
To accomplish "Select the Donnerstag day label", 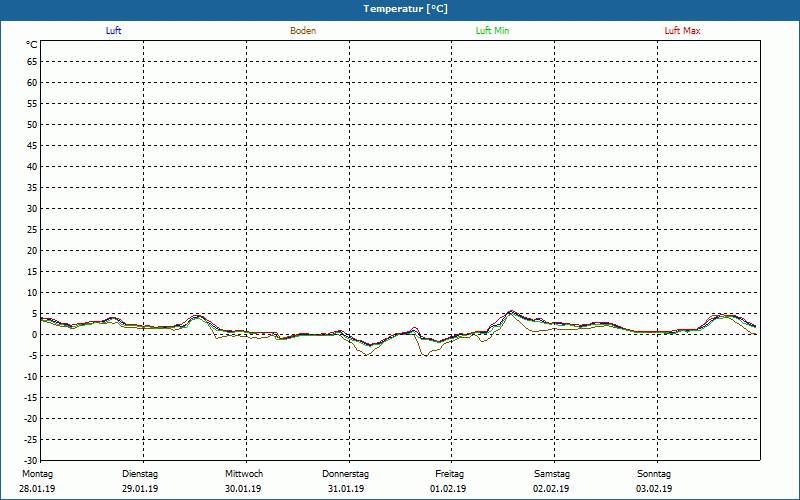I will click(x=345, y=474).
